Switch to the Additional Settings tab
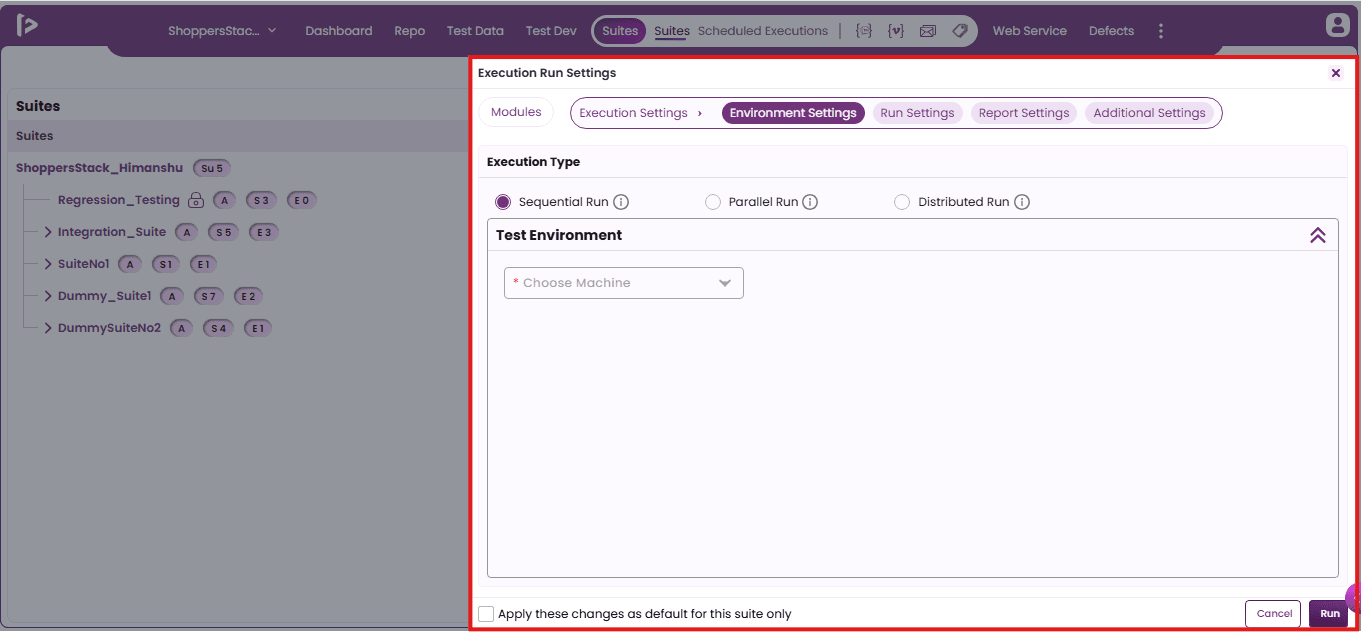This screenshot has height=632, width=1361. (x=1149, y=113)
